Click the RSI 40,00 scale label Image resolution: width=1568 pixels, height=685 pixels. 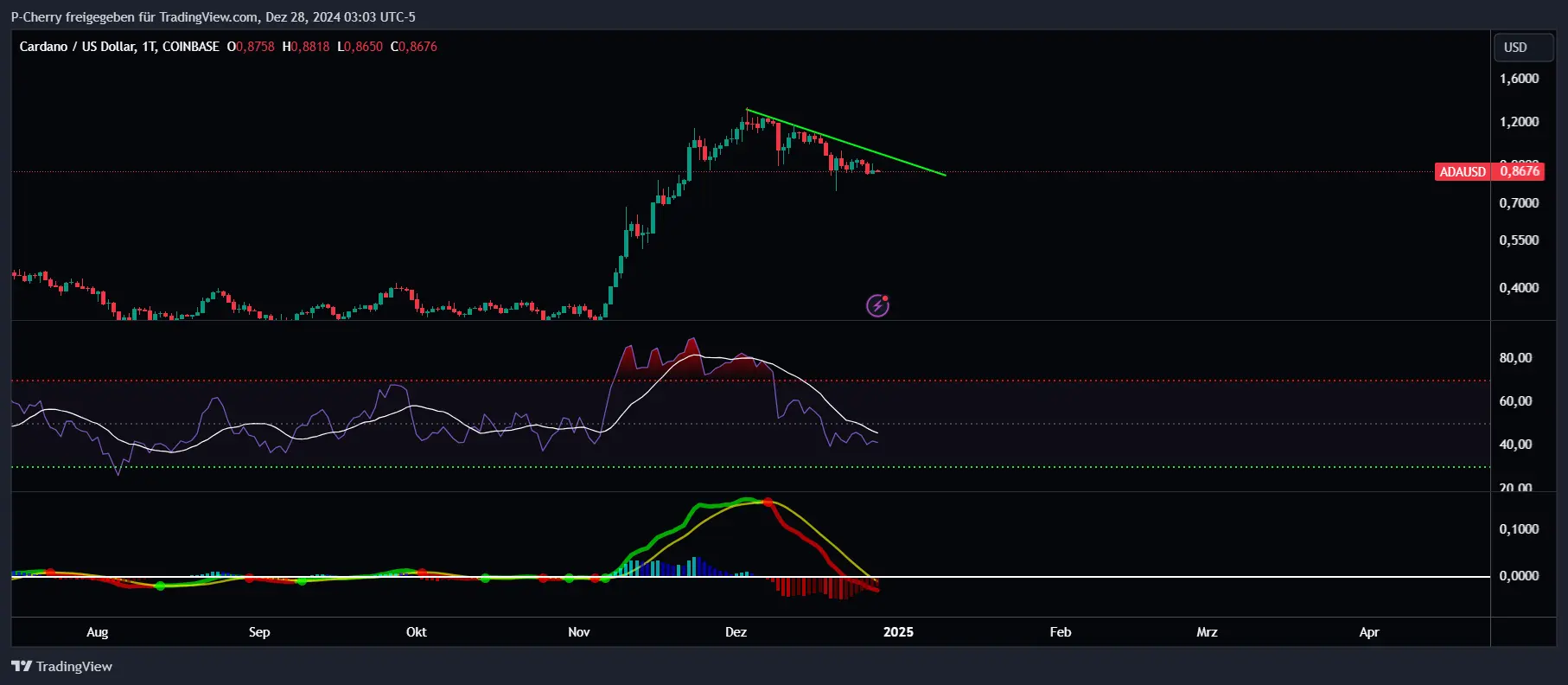[1515, 445]
